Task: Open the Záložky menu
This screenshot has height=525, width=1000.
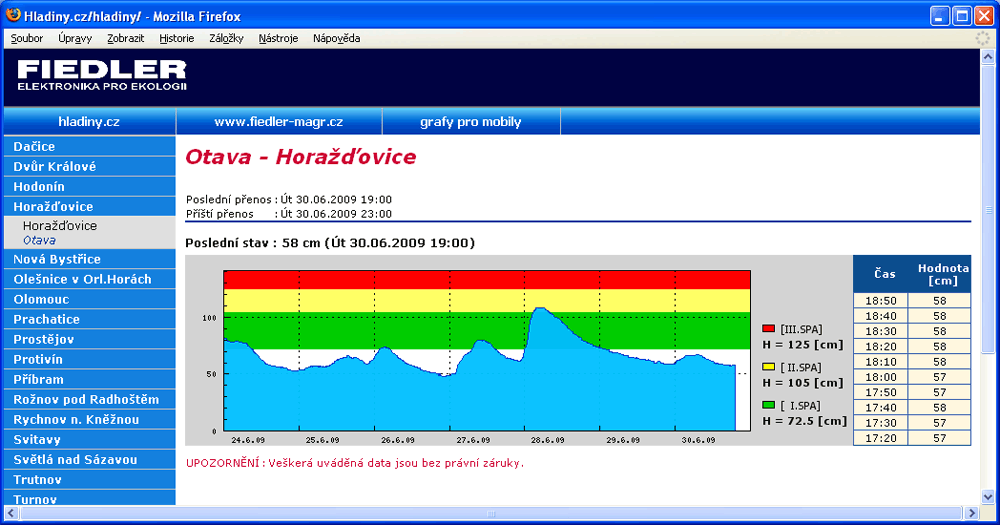Action: pyautogui.click(x=226, y=38)
